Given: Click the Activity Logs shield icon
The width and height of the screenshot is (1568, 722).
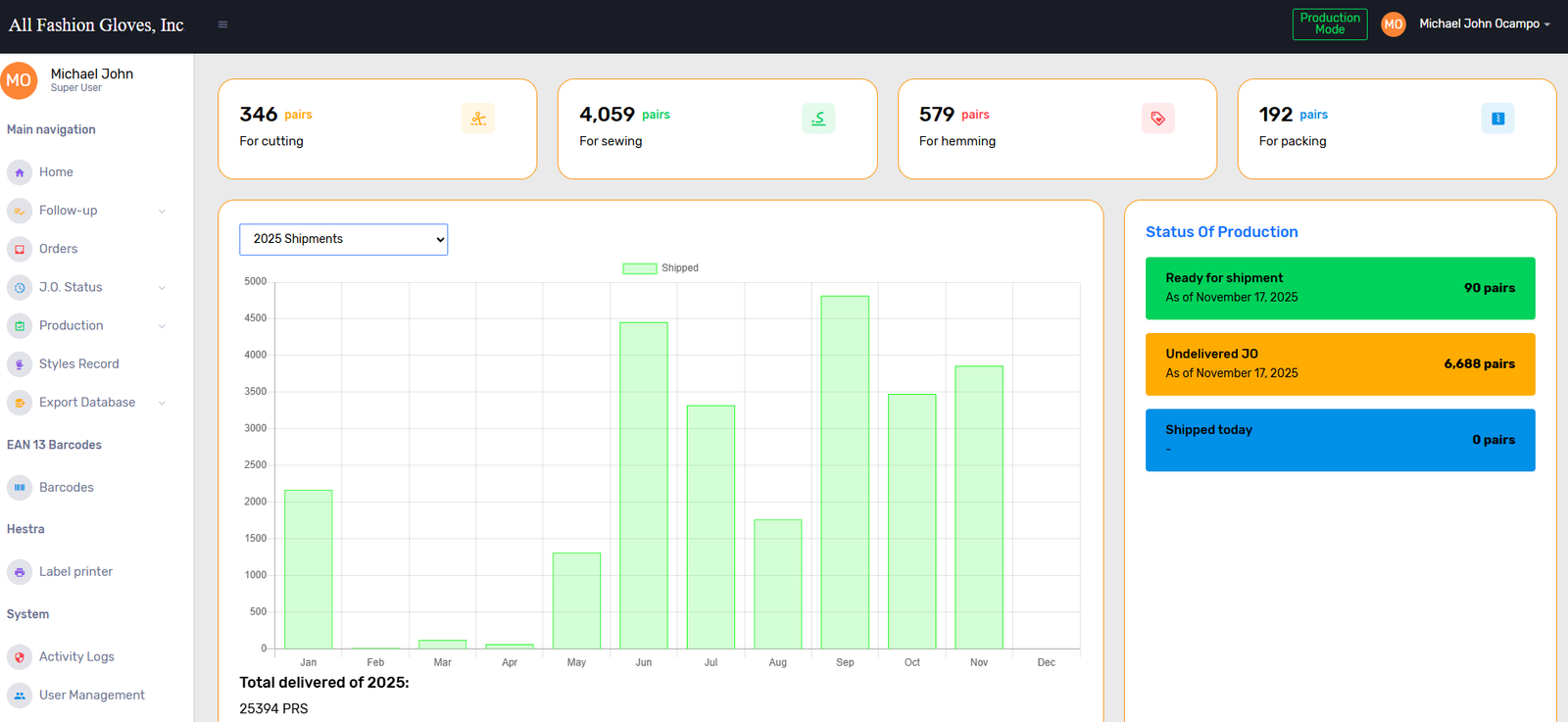Looking at the screenshot, I should [20, 657].
